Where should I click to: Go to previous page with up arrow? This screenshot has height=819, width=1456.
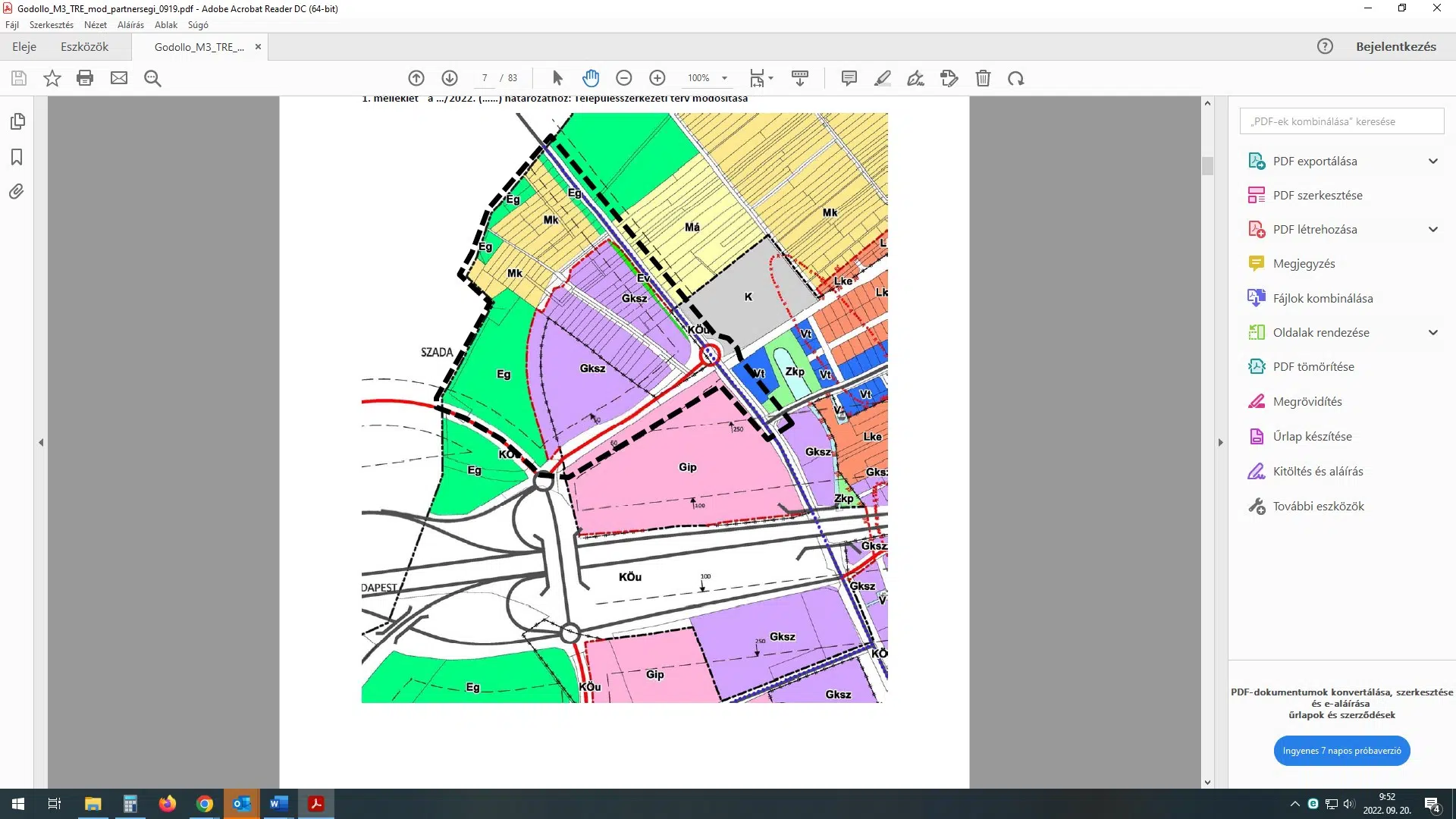(416, 78)
